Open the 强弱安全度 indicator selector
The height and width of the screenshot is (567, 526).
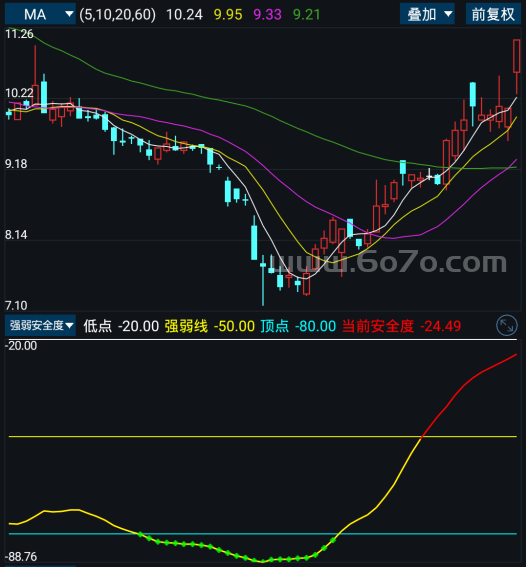[x=40, y=325]
